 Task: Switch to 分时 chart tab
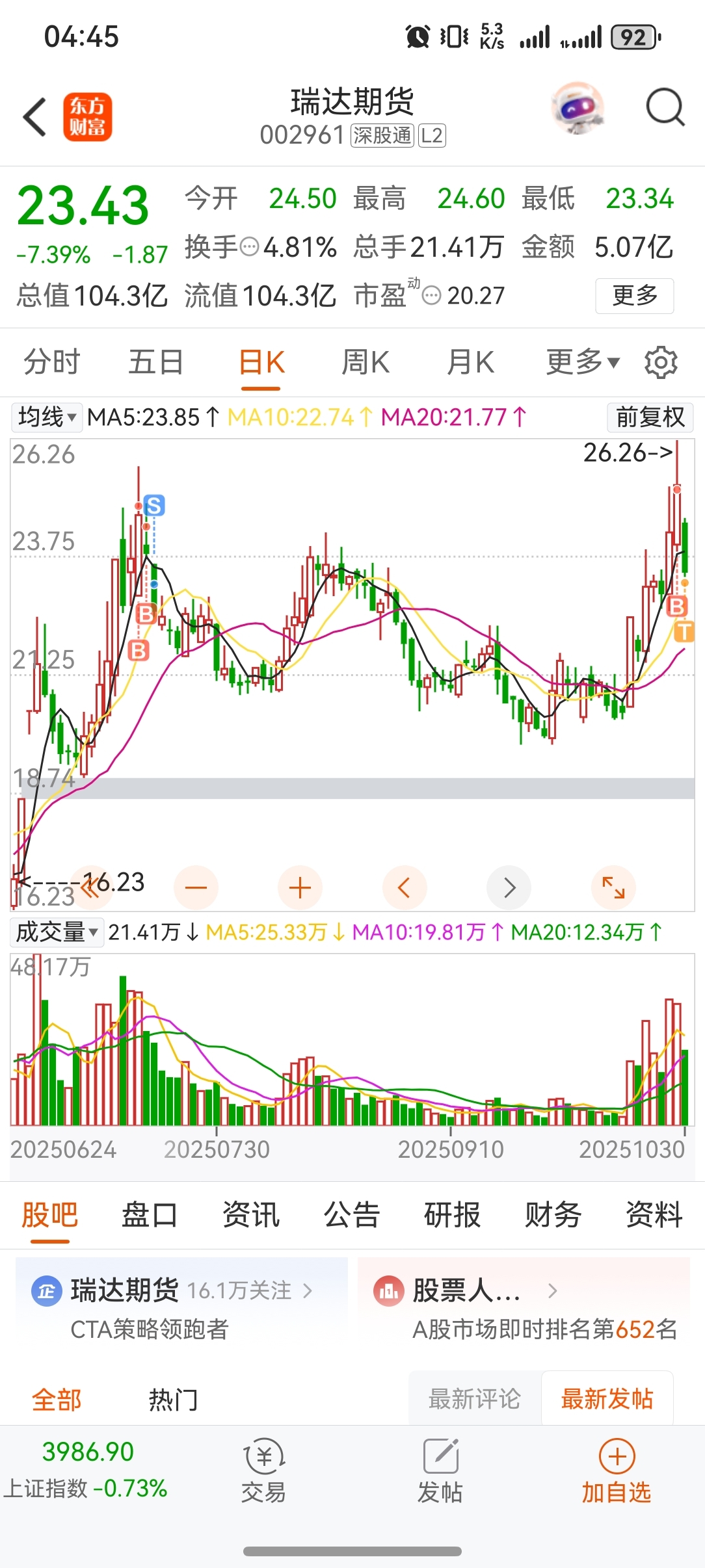52,362
